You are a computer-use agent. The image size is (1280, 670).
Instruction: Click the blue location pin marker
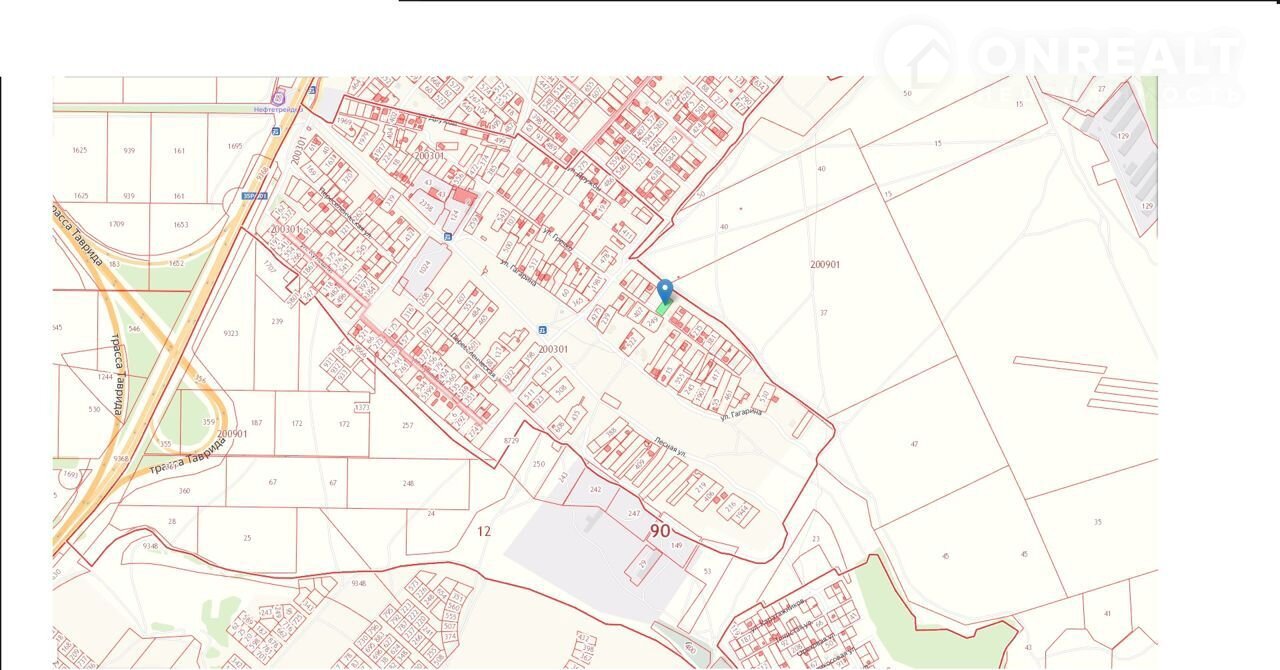point(665,290)
